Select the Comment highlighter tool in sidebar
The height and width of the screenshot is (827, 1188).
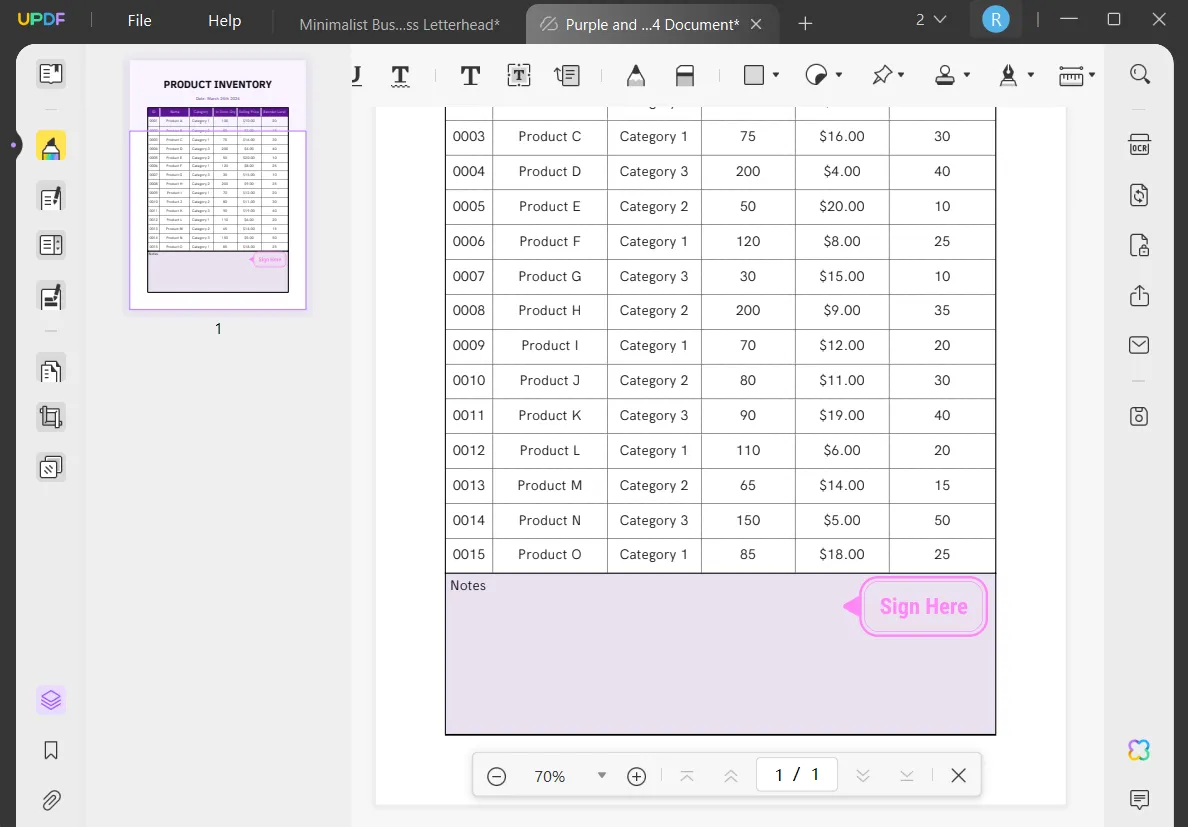pos(51,146)
